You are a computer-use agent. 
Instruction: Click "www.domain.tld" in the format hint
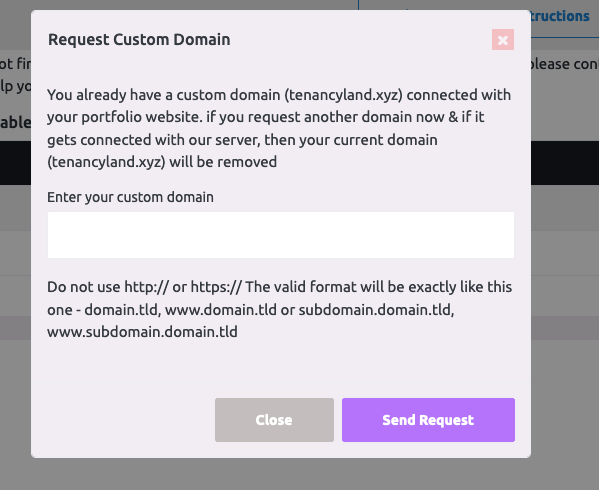221,310
